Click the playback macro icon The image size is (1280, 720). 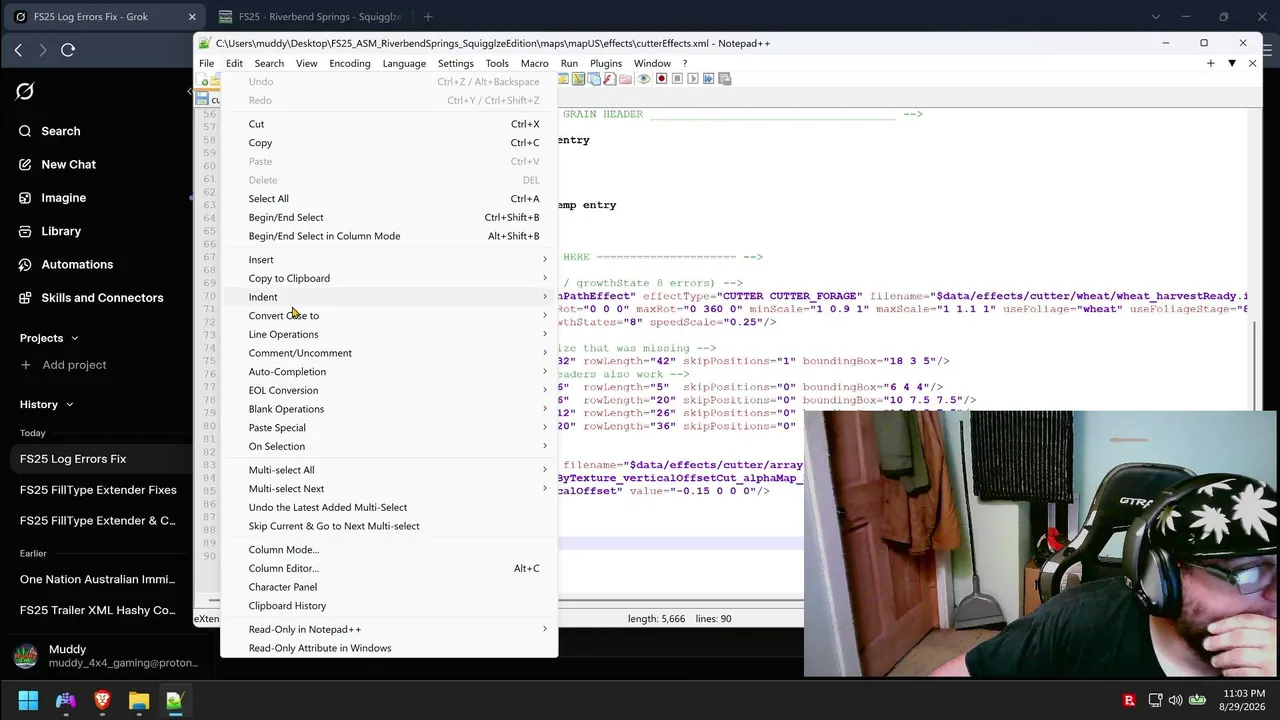click(693, 79)
